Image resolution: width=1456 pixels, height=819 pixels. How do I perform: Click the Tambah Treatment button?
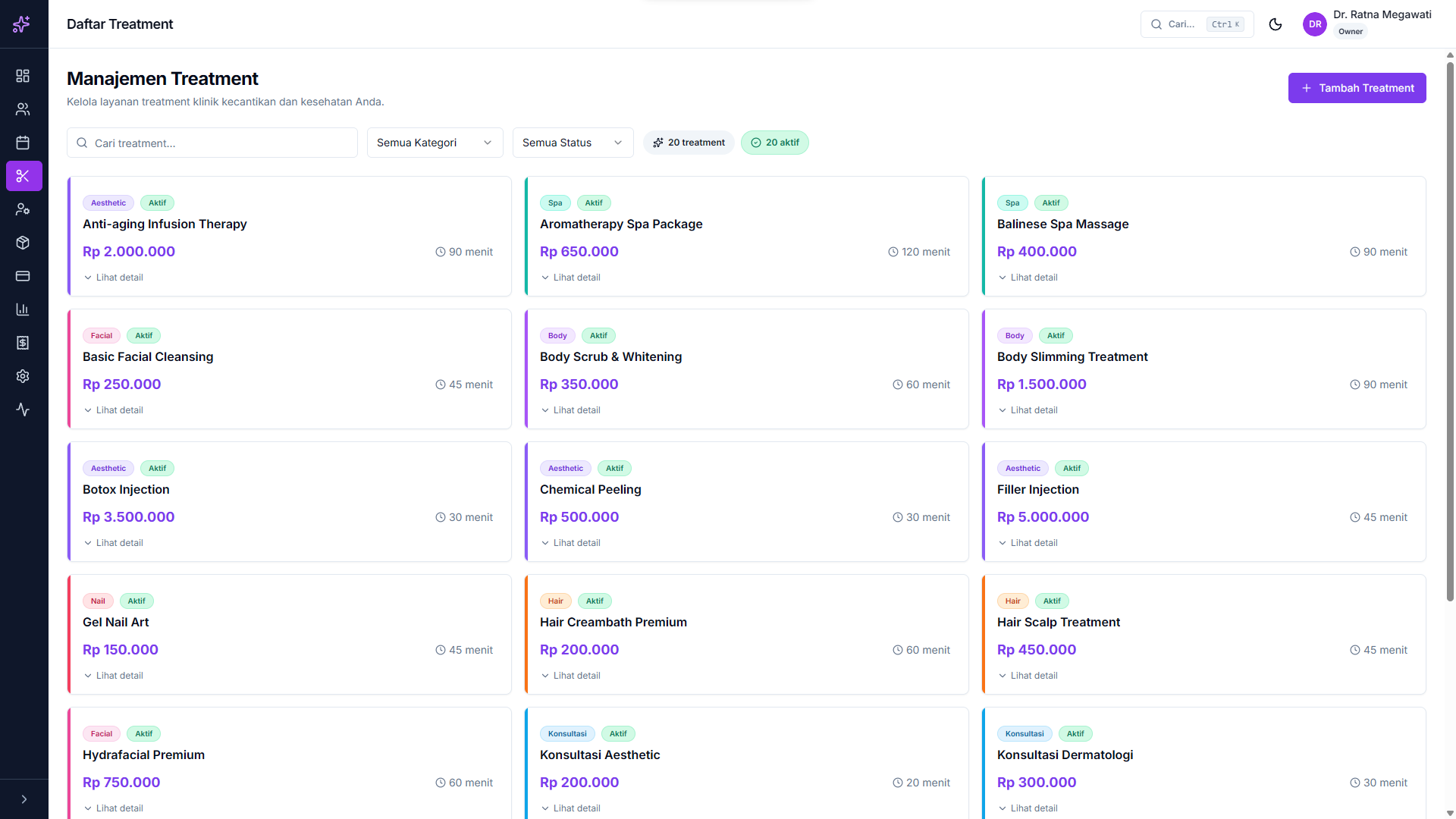[x=1357, y=88]
